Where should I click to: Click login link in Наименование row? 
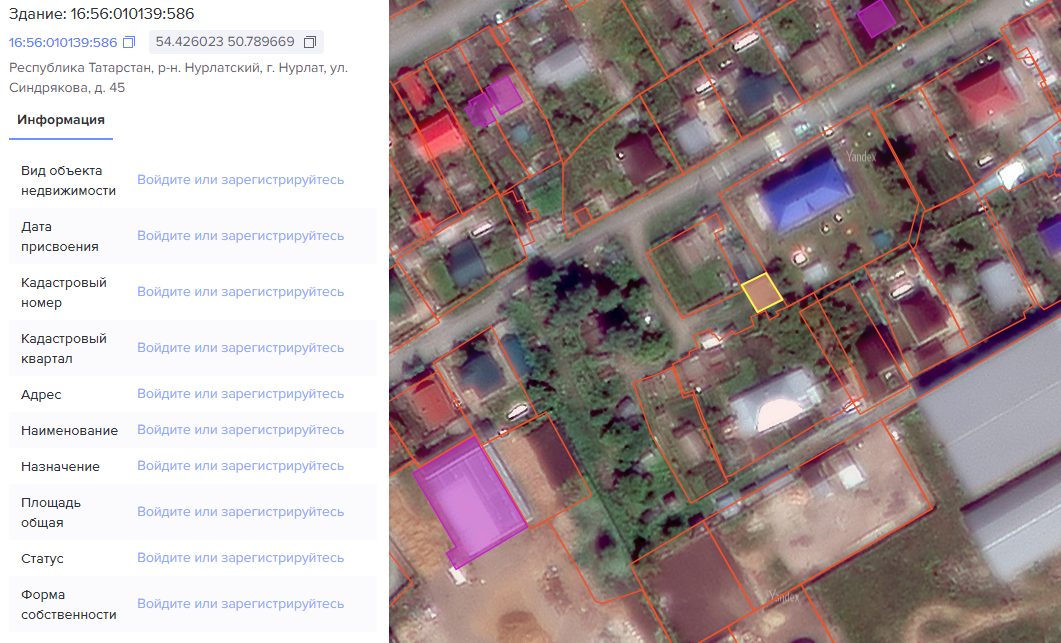pos(240,430)
